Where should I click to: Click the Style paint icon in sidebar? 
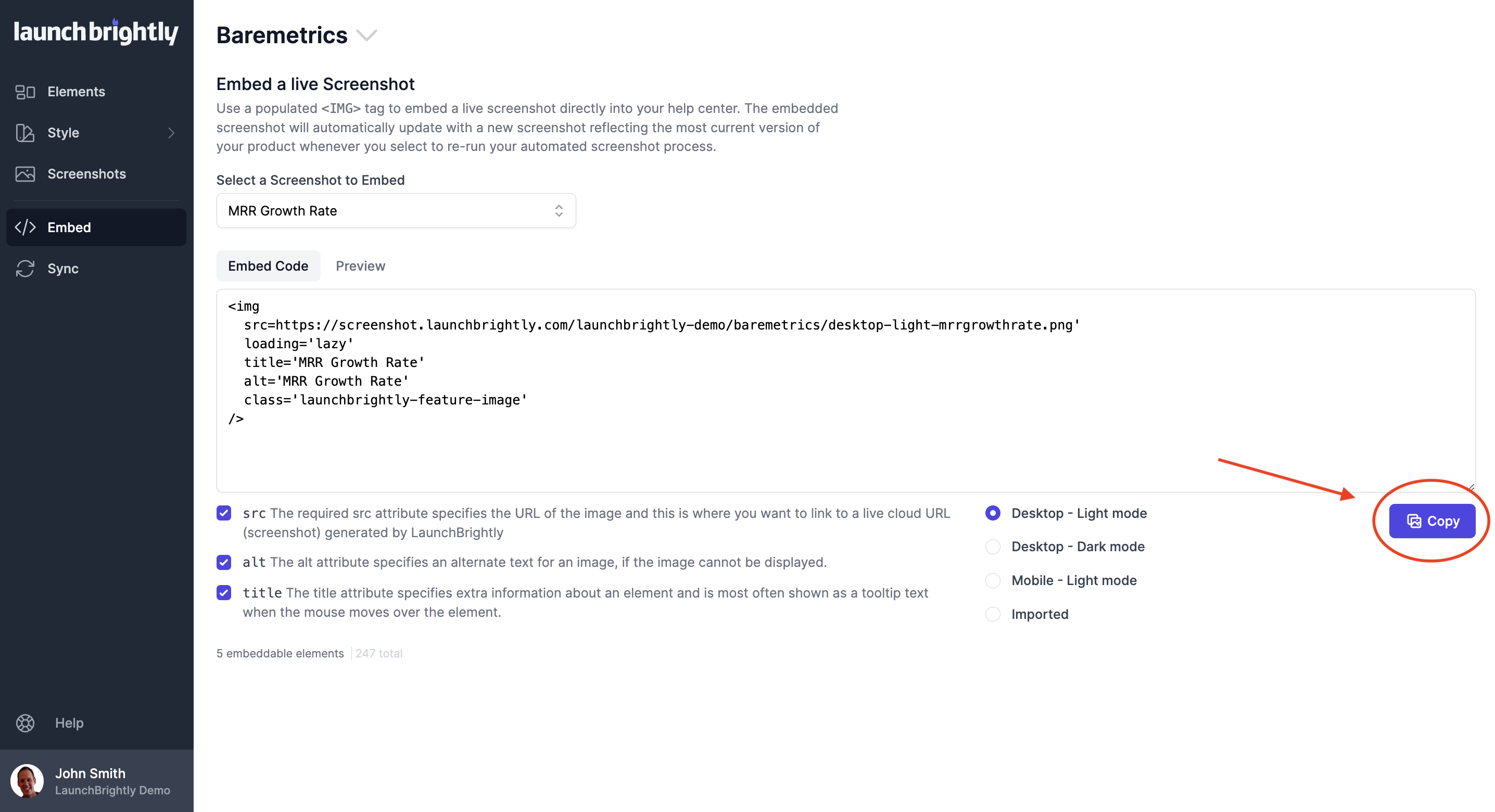pyautogui.click(x=24, y=132)
